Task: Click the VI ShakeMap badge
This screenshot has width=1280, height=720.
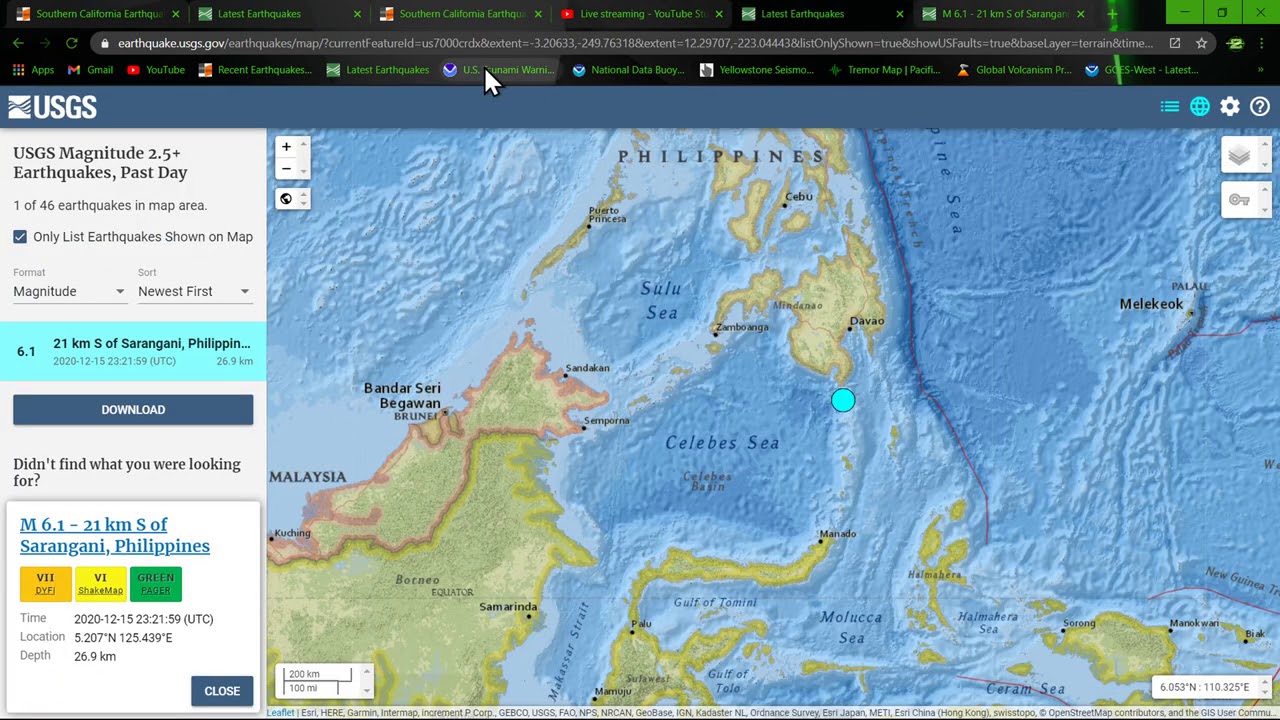Action: coord(100,583)
